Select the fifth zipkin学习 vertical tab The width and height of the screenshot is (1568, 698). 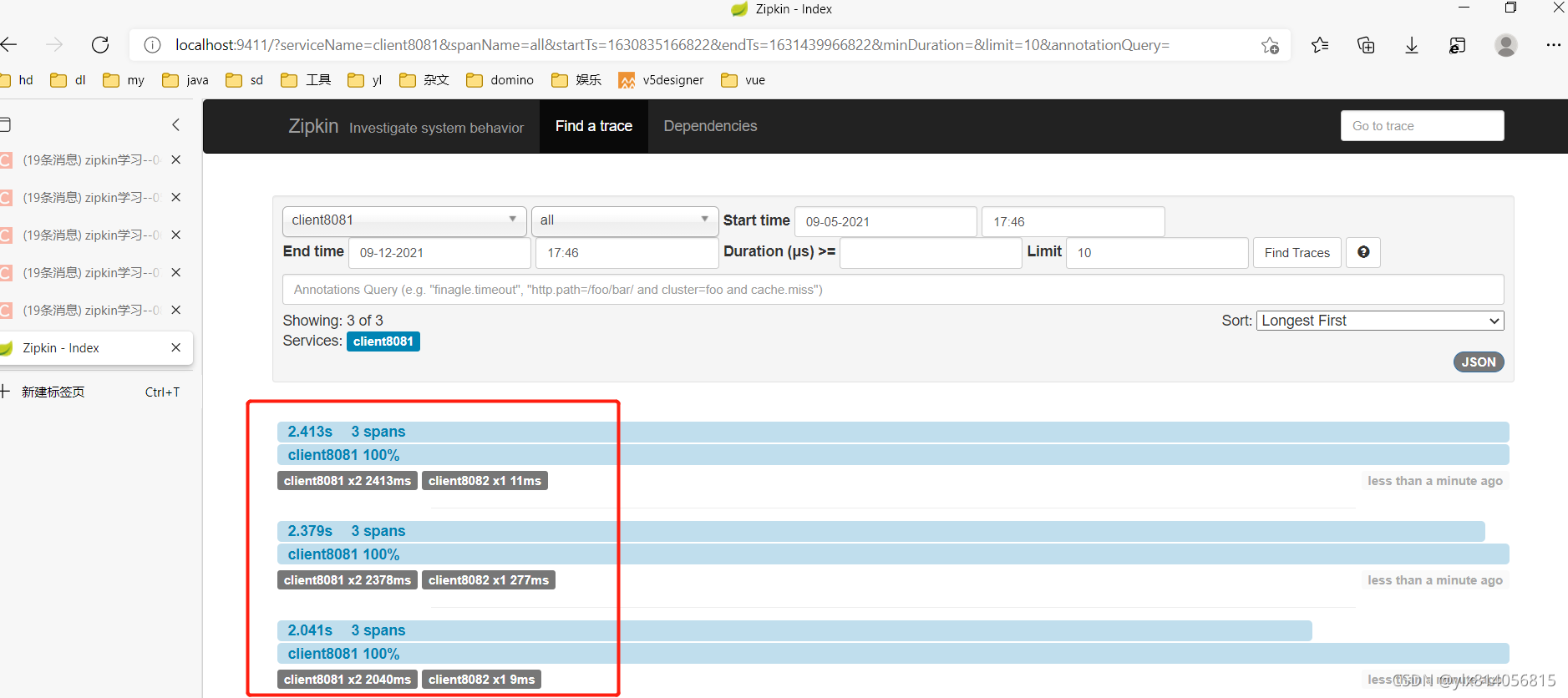tap(92, 310)
